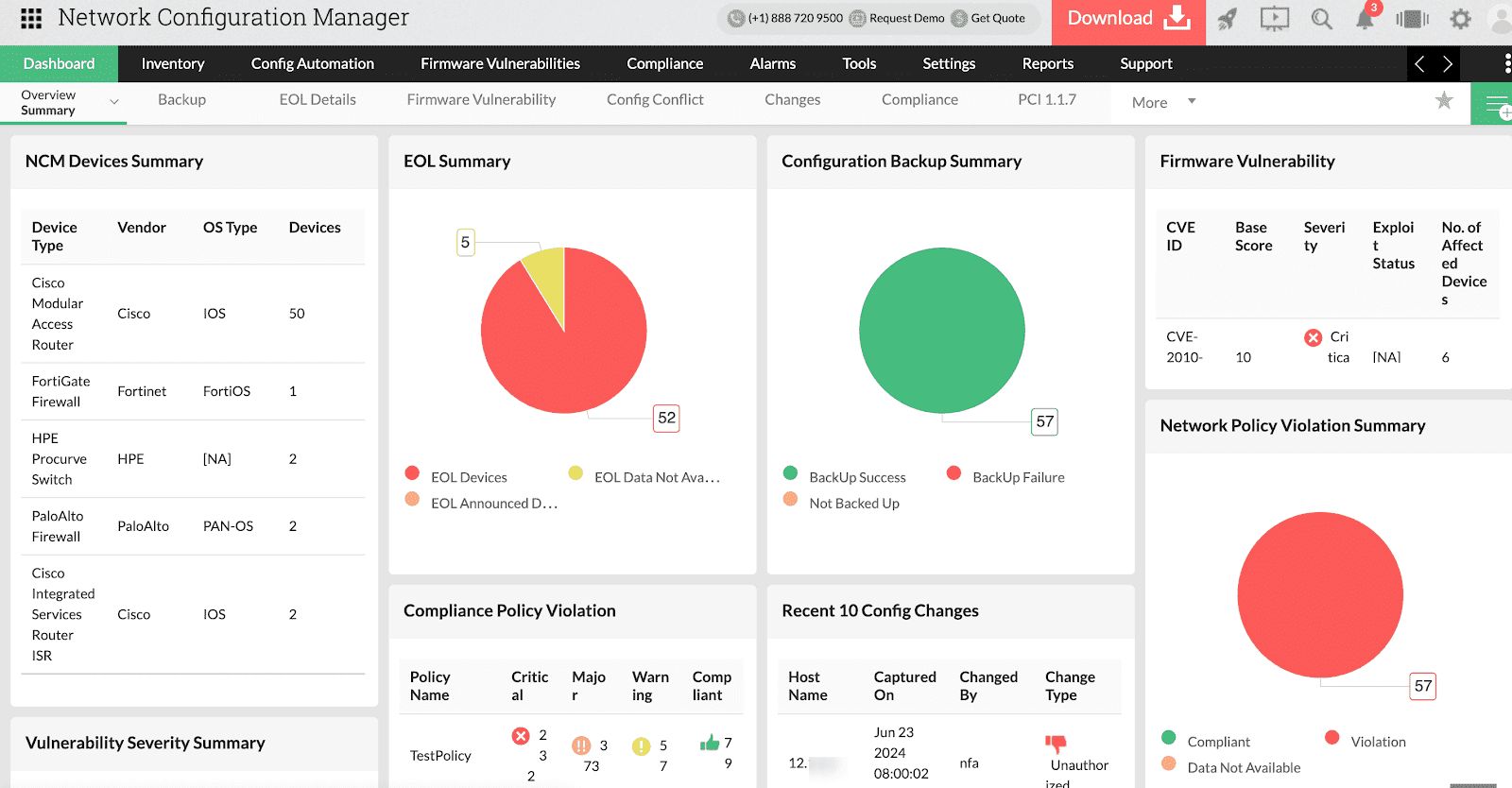Switch to the Changes sub-tab
The width and height of the screenshot is (1512, 788).
(792, 99)
